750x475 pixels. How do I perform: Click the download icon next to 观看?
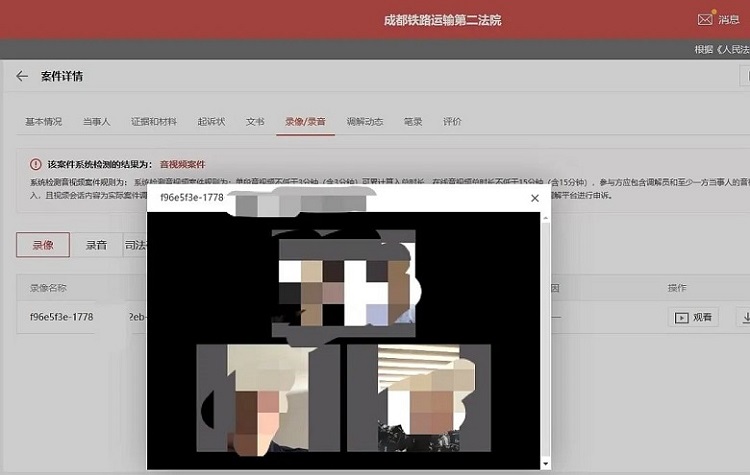743,317
